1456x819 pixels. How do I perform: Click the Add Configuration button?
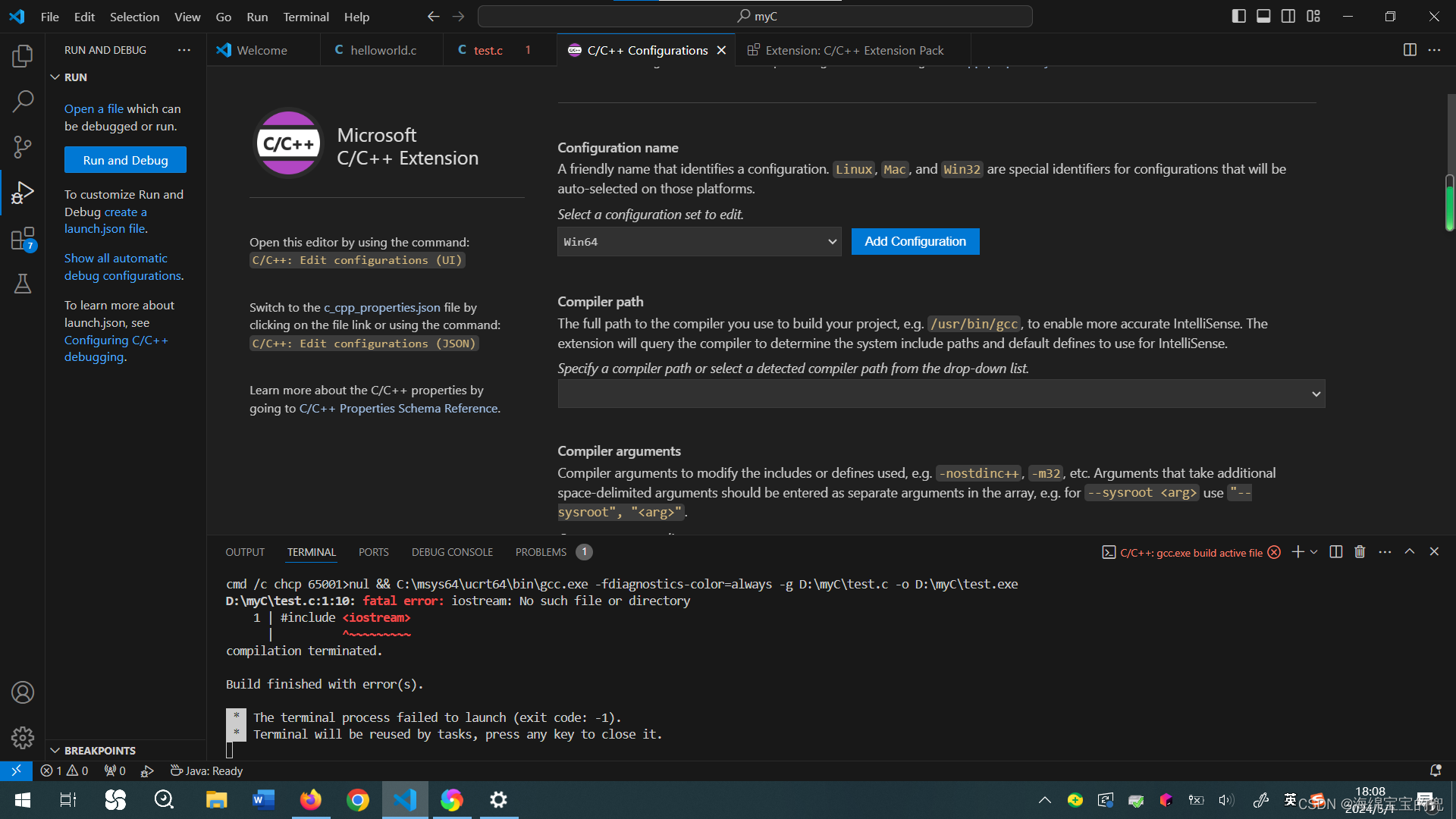[x=915, y=241]
